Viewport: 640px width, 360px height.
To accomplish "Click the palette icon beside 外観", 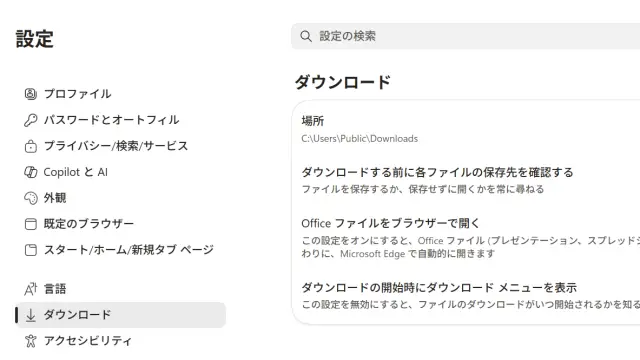I will coord(31,198).
